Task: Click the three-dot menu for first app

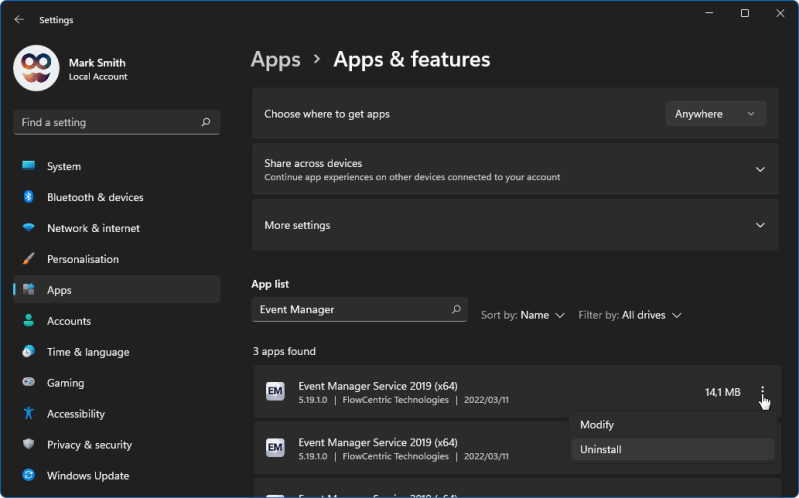Action: [x=762, y=391]
